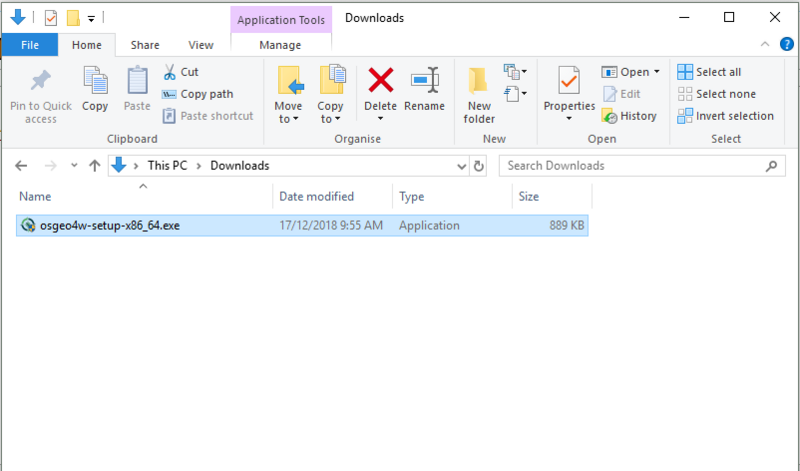Image resolution: width=800 pixels, height=471 pixels.
Task: Click the Rename icon in Organise group
Action: [x=424, y=82]
